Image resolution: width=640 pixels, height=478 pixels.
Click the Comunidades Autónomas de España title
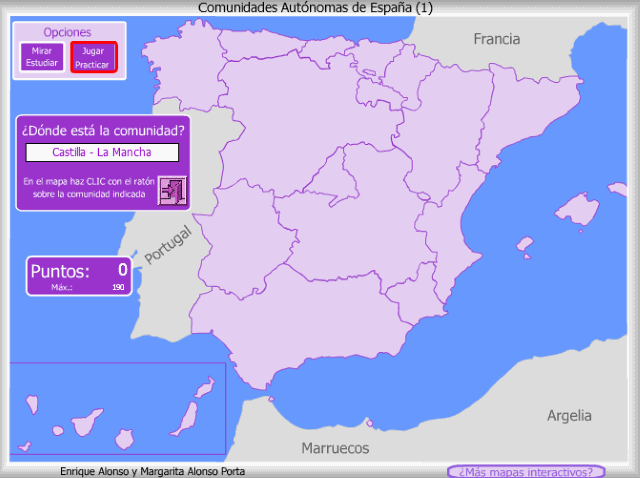tap(315, 7)
